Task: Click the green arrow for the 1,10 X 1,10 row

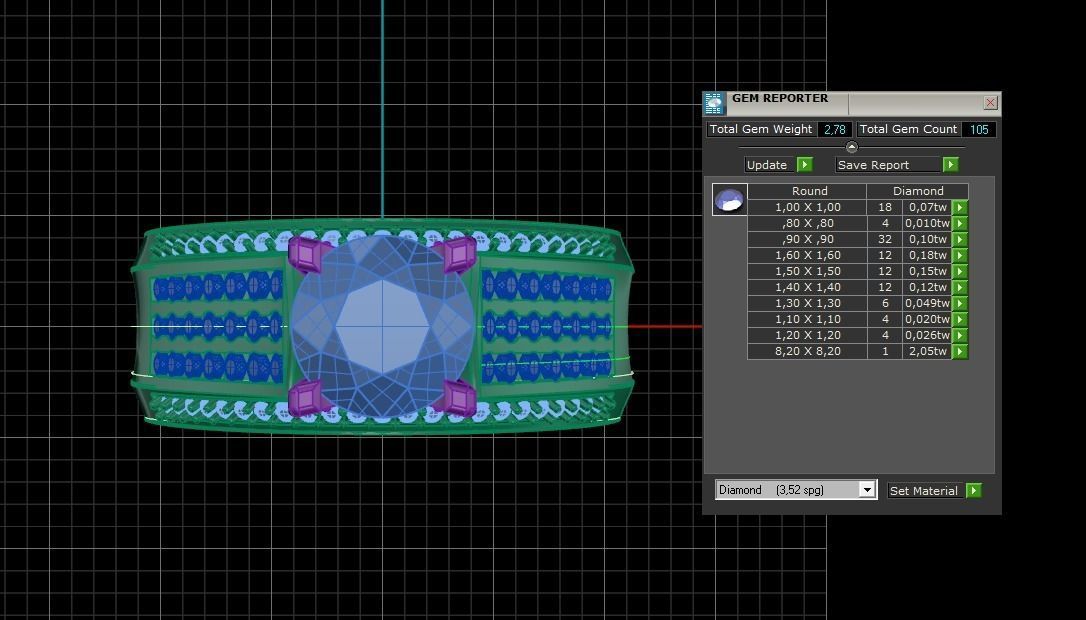Action: pos(960,319)
